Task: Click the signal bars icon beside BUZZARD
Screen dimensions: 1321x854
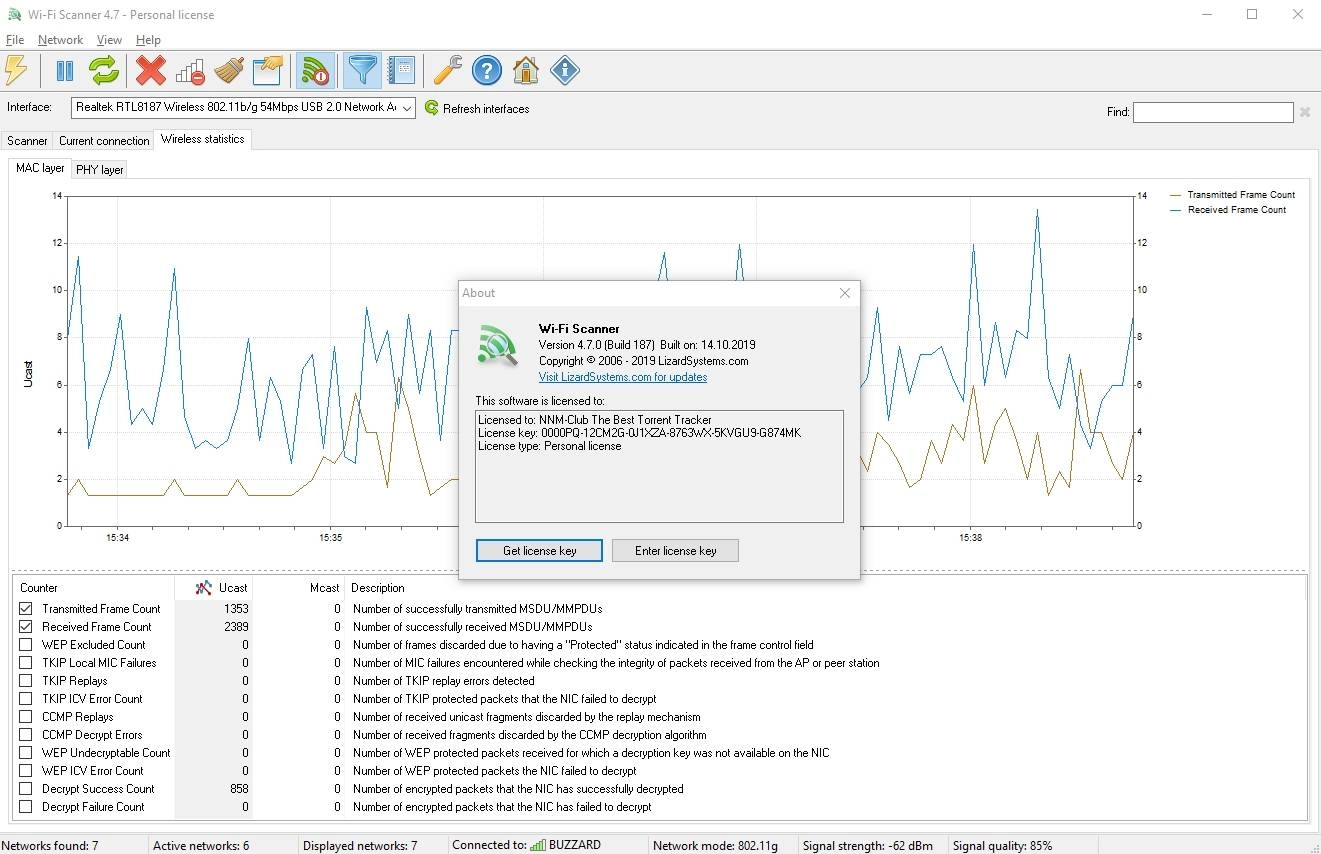Action: click(538, 845)
